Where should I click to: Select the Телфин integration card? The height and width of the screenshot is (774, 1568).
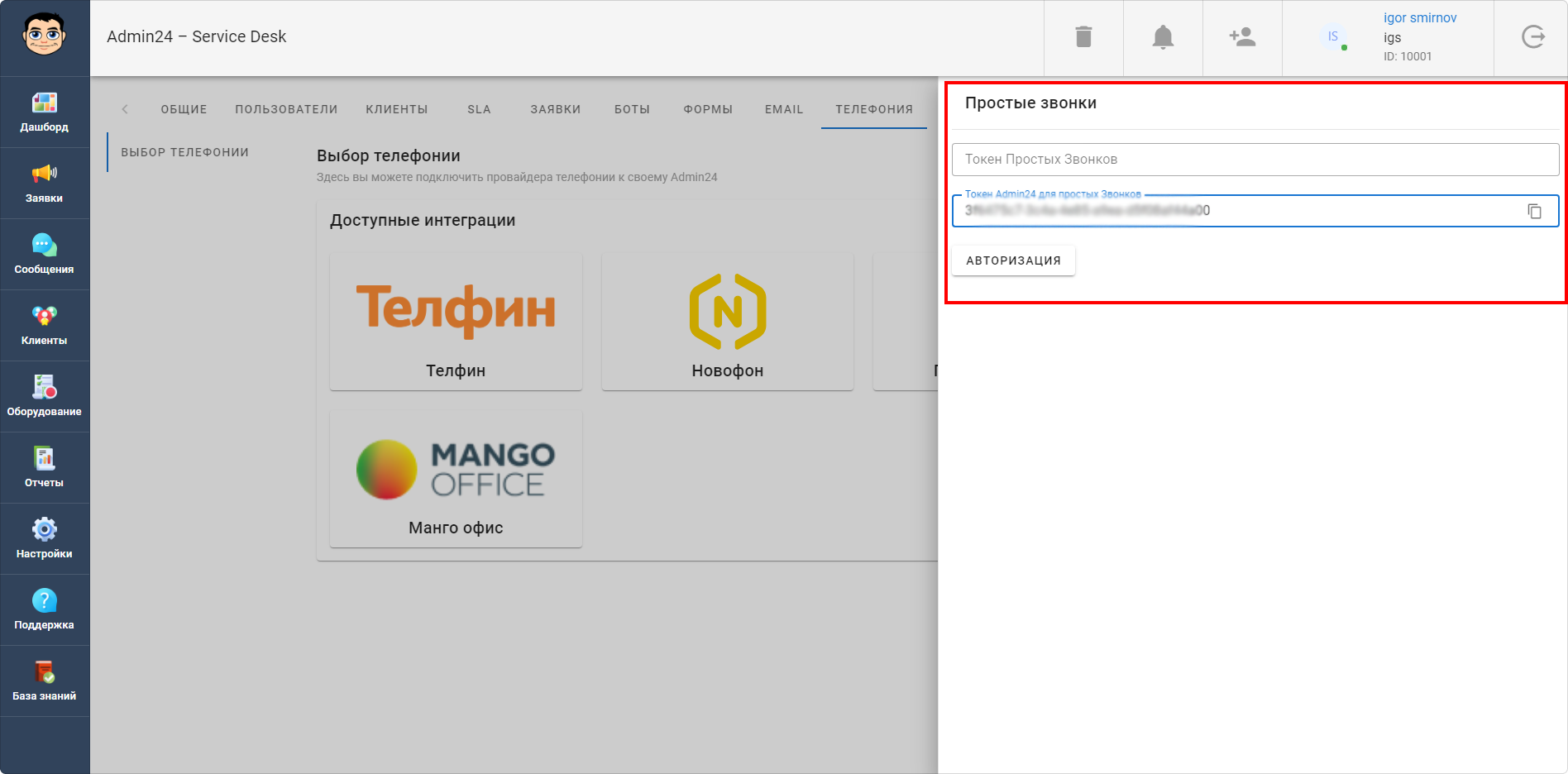point(456,322)
